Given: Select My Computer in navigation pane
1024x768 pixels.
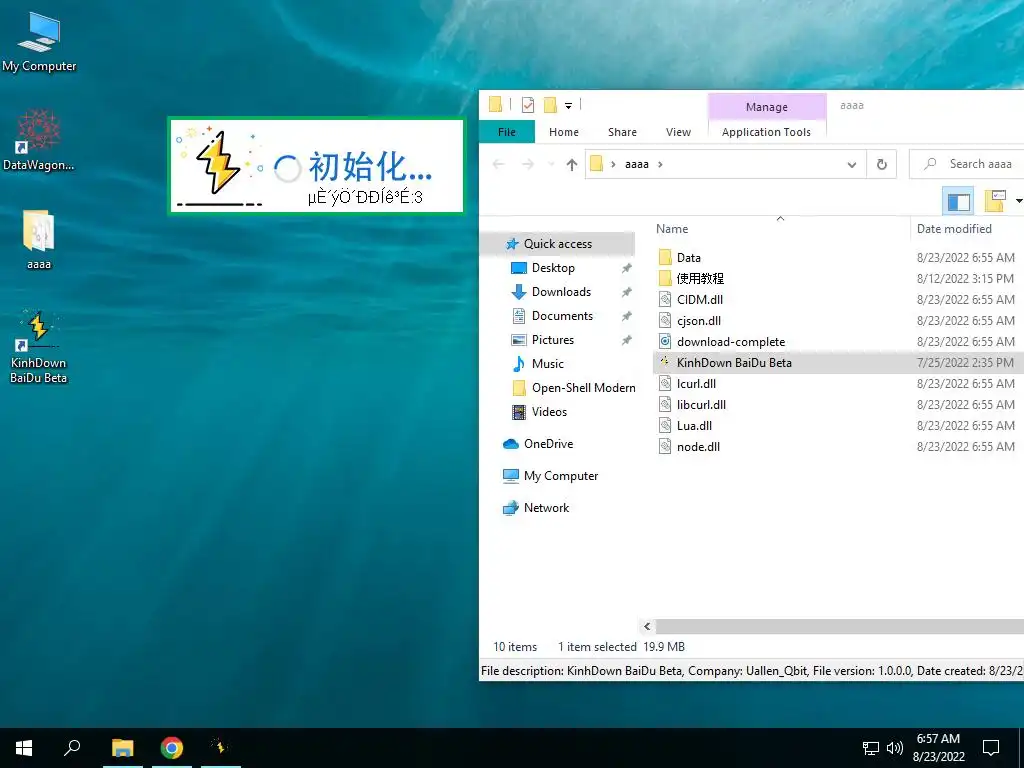Looking at the screenshot, I should [560, 476].
